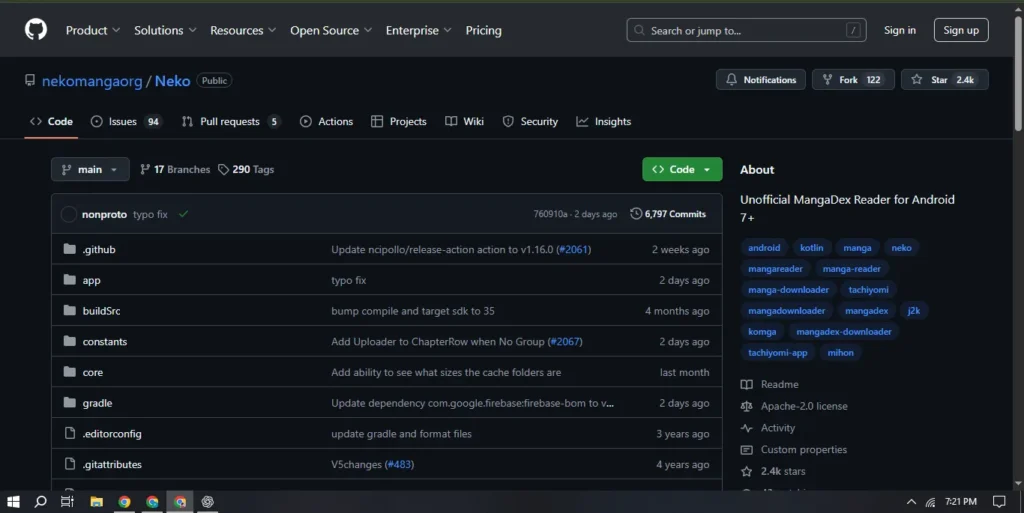Screen dimensions: 1024x513
Task: Click the taskbar search magnifier icon
Action: pos(41,501)
